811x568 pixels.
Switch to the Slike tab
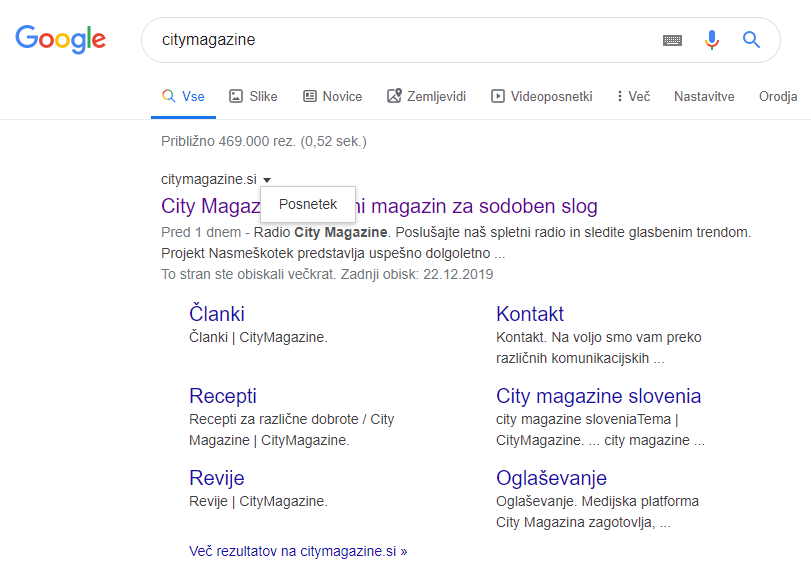coord(253,96)
